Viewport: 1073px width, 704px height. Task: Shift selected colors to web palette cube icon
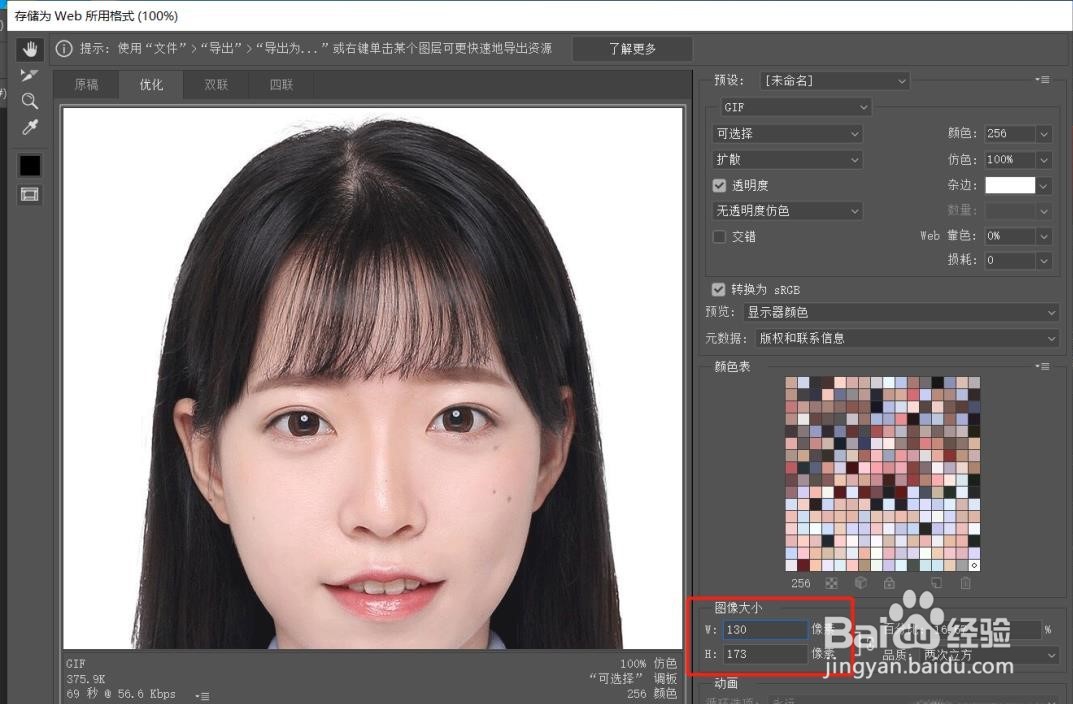[861, 583]
